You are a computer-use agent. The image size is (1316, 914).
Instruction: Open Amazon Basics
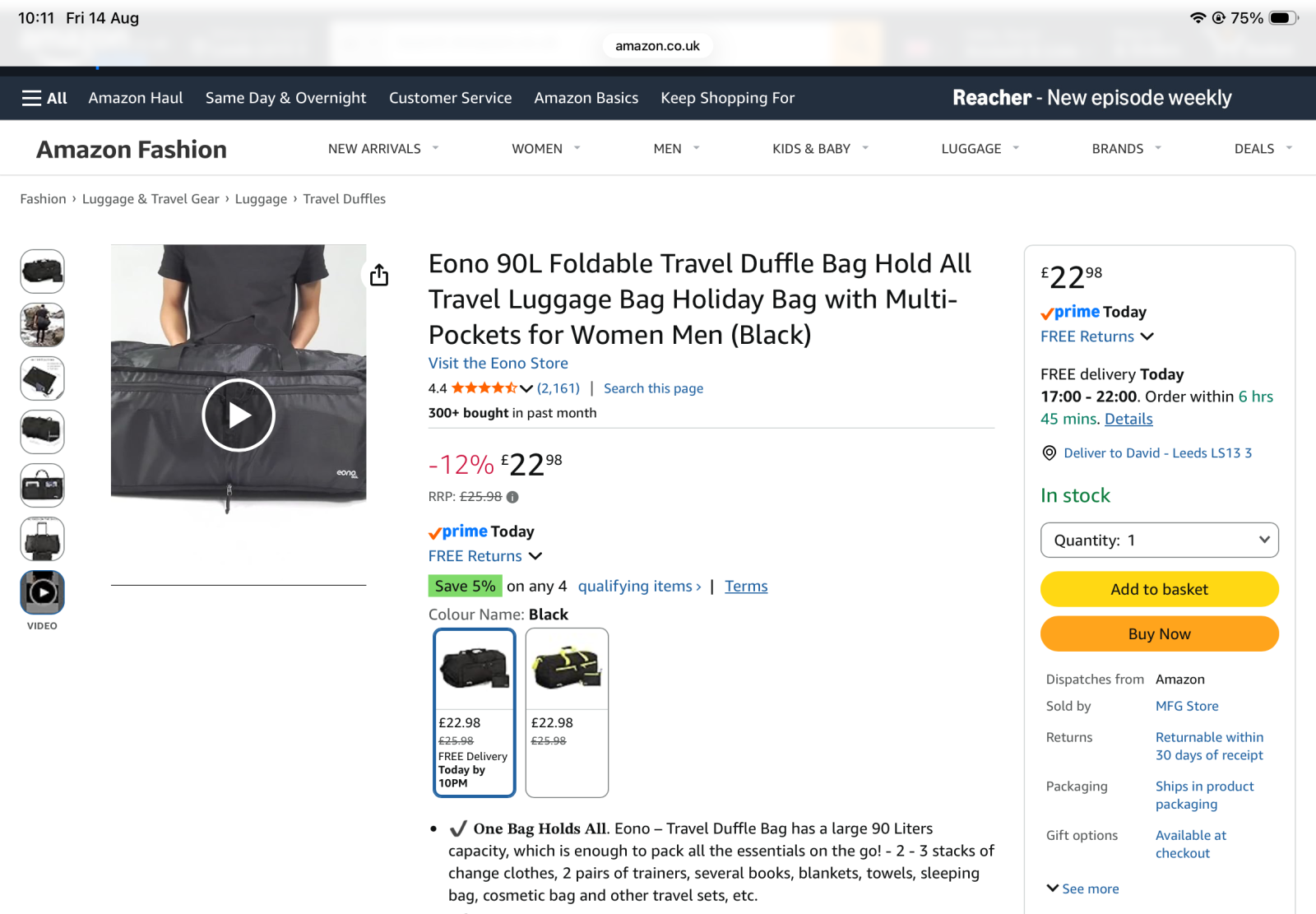point(586,98)
